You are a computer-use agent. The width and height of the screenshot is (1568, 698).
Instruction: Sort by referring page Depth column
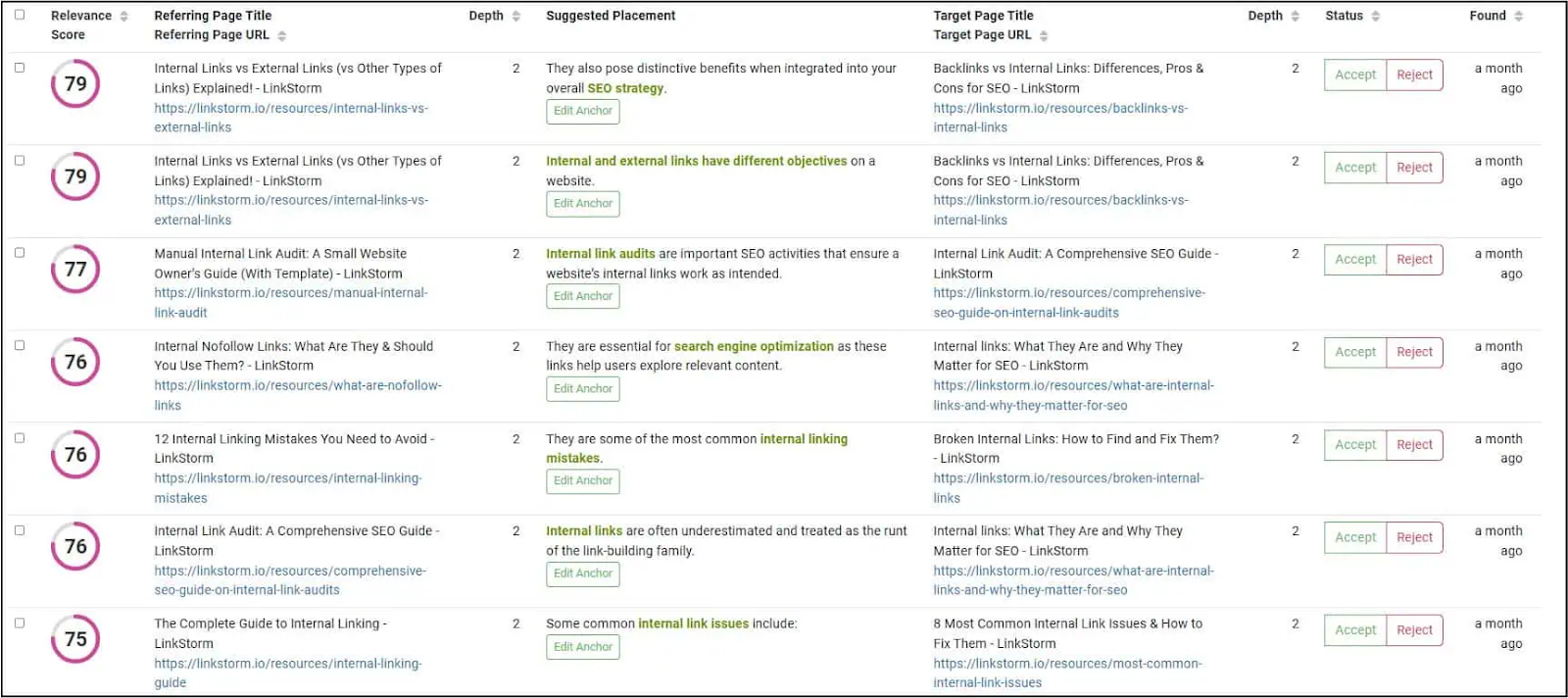pyautogui.click(x=516, y=17)
